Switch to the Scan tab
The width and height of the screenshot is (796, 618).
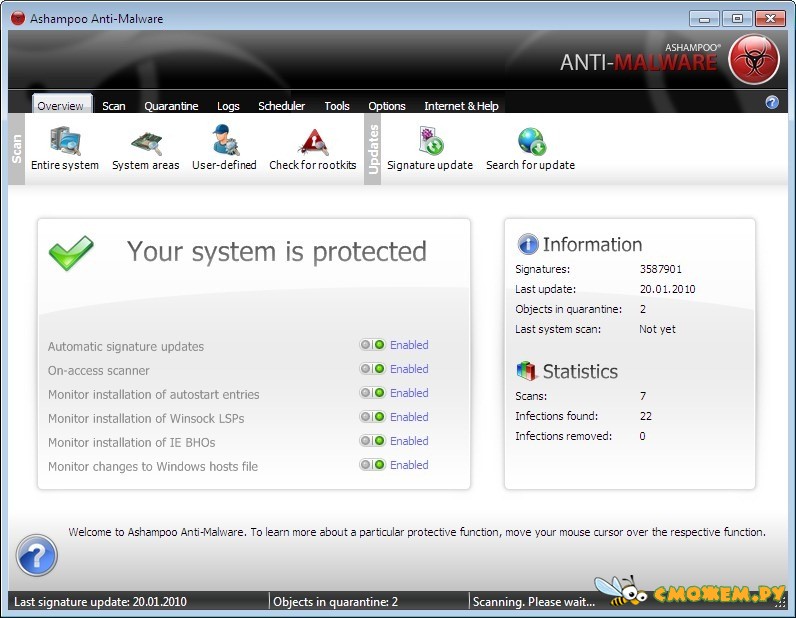(114, 106)
